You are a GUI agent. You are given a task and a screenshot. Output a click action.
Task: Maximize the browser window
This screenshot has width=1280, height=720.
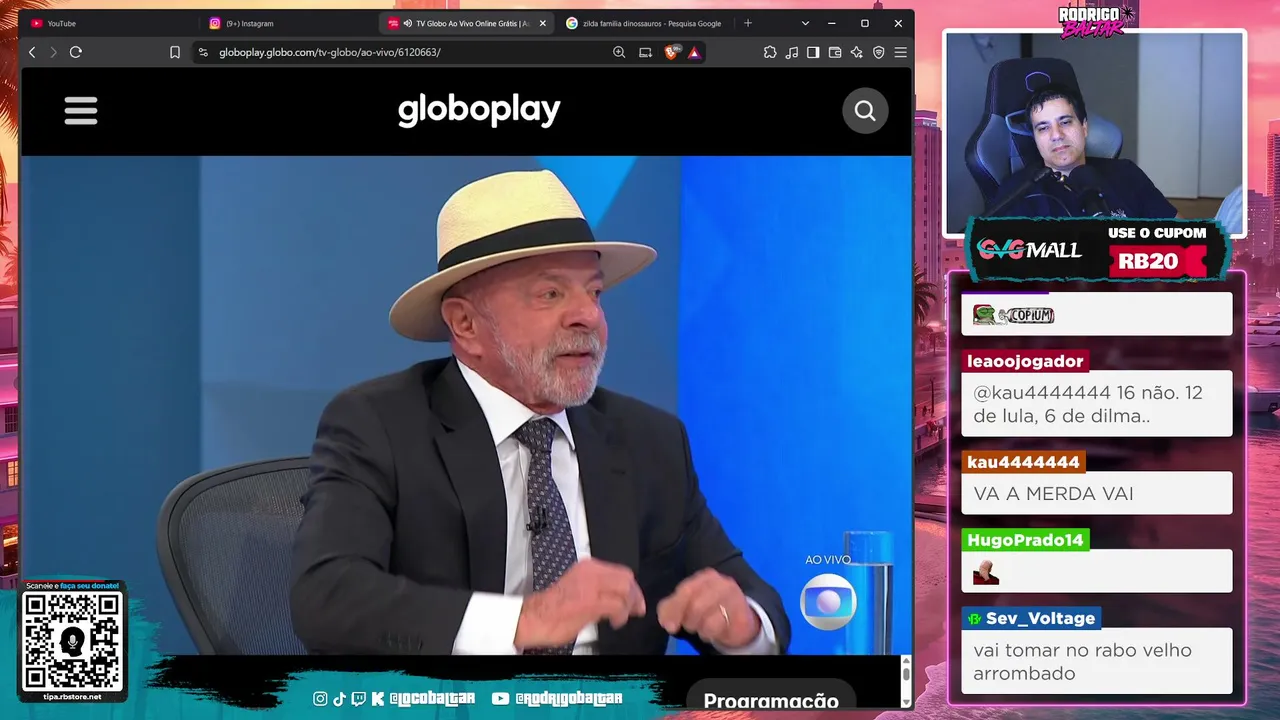pyautogui.click(x=865, y=23)
